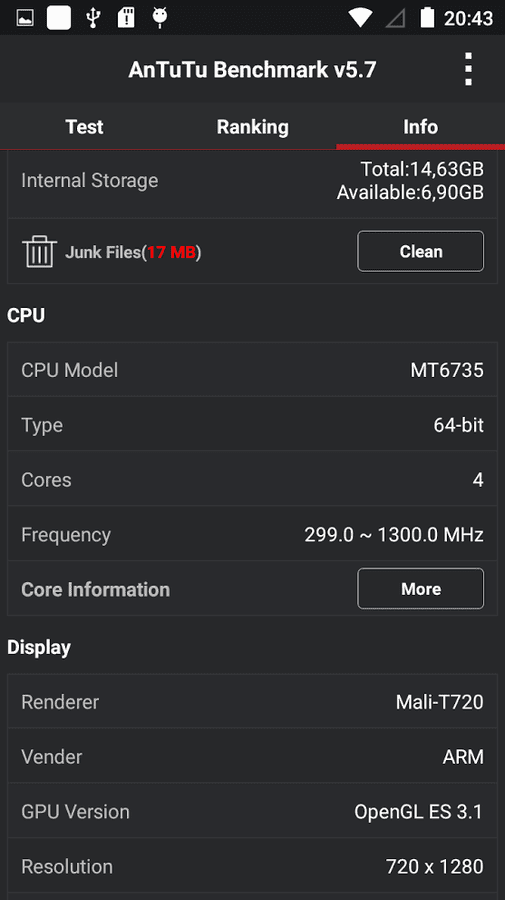Tap the Android debug status icon
The width and height of the screenshot is (505, 900).
tap(160, 18)
